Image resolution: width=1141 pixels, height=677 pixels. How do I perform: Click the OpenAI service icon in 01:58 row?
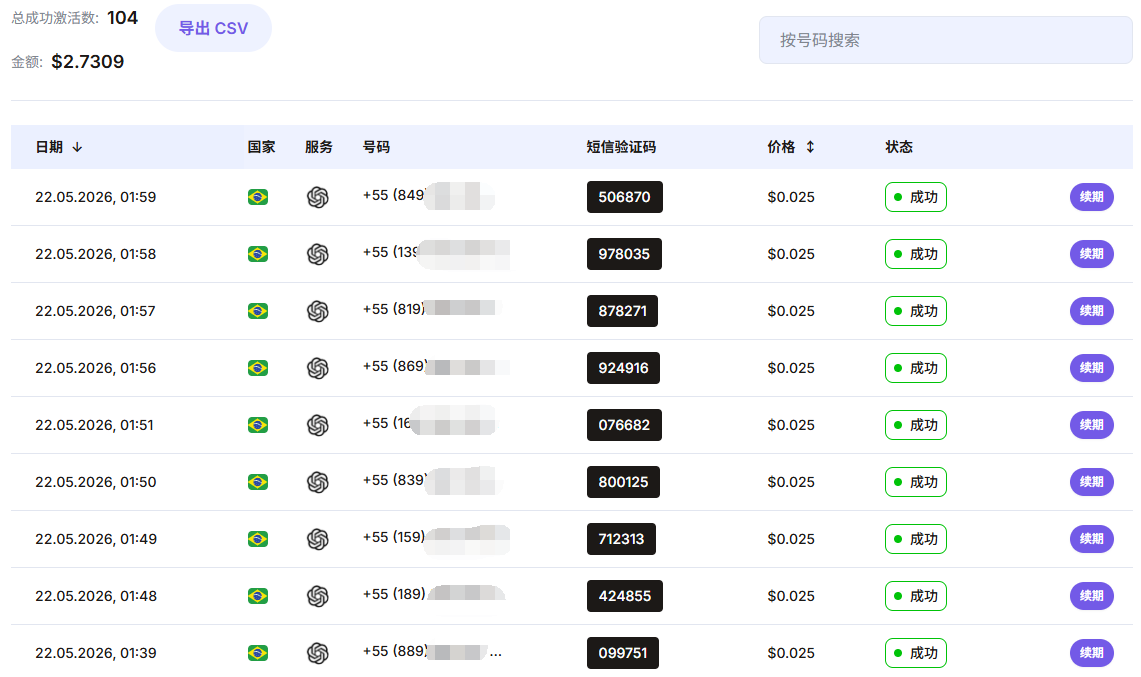tap(317, 254)
